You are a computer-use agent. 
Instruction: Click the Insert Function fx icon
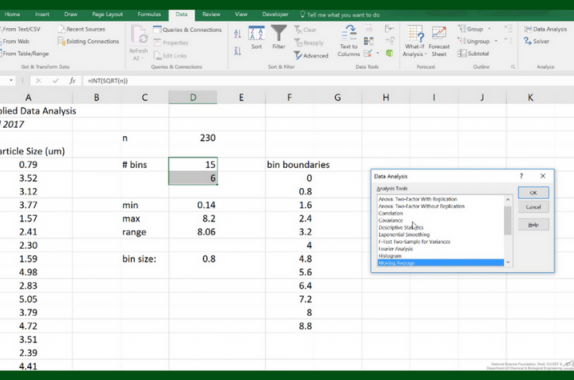pos(72,81)
